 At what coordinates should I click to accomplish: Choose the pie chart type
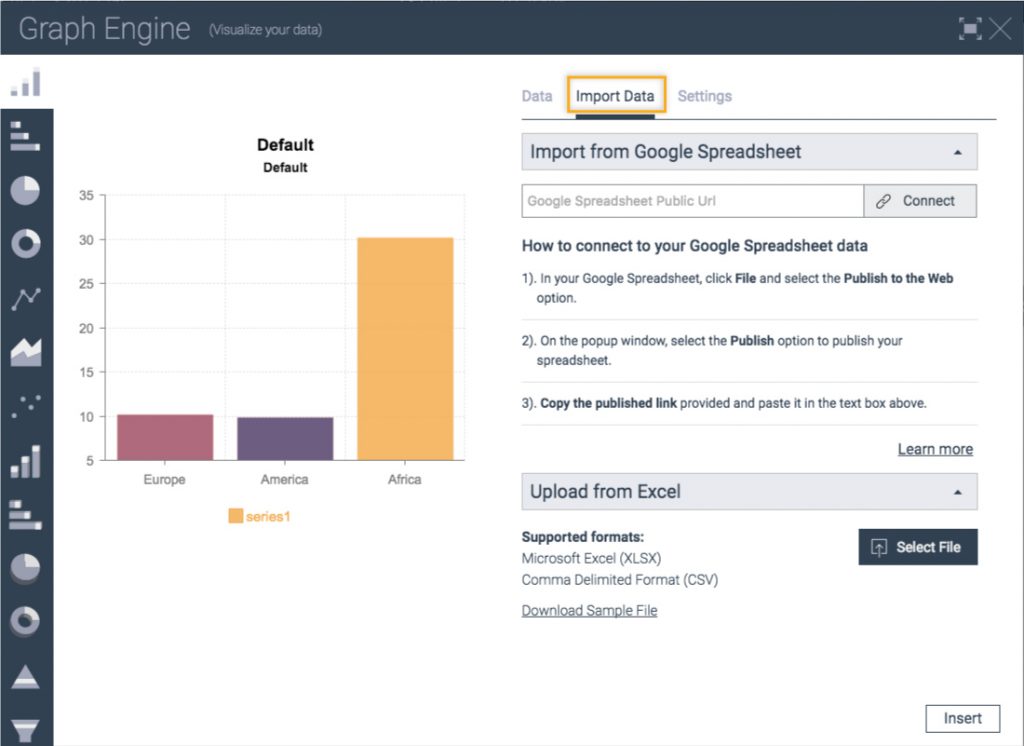26,190
